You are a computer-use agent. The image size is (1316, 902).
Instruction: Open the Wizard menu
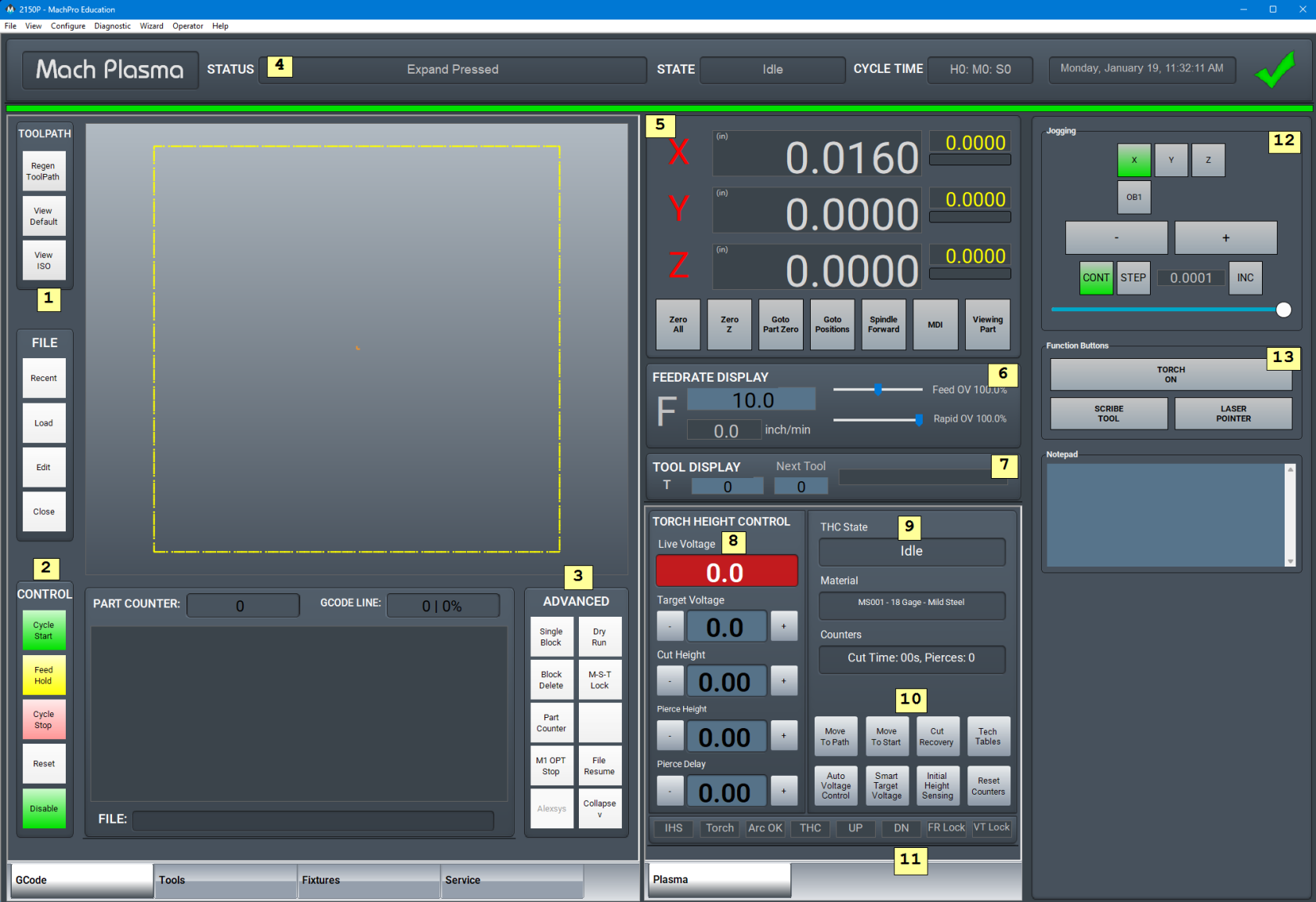(152, 26)
